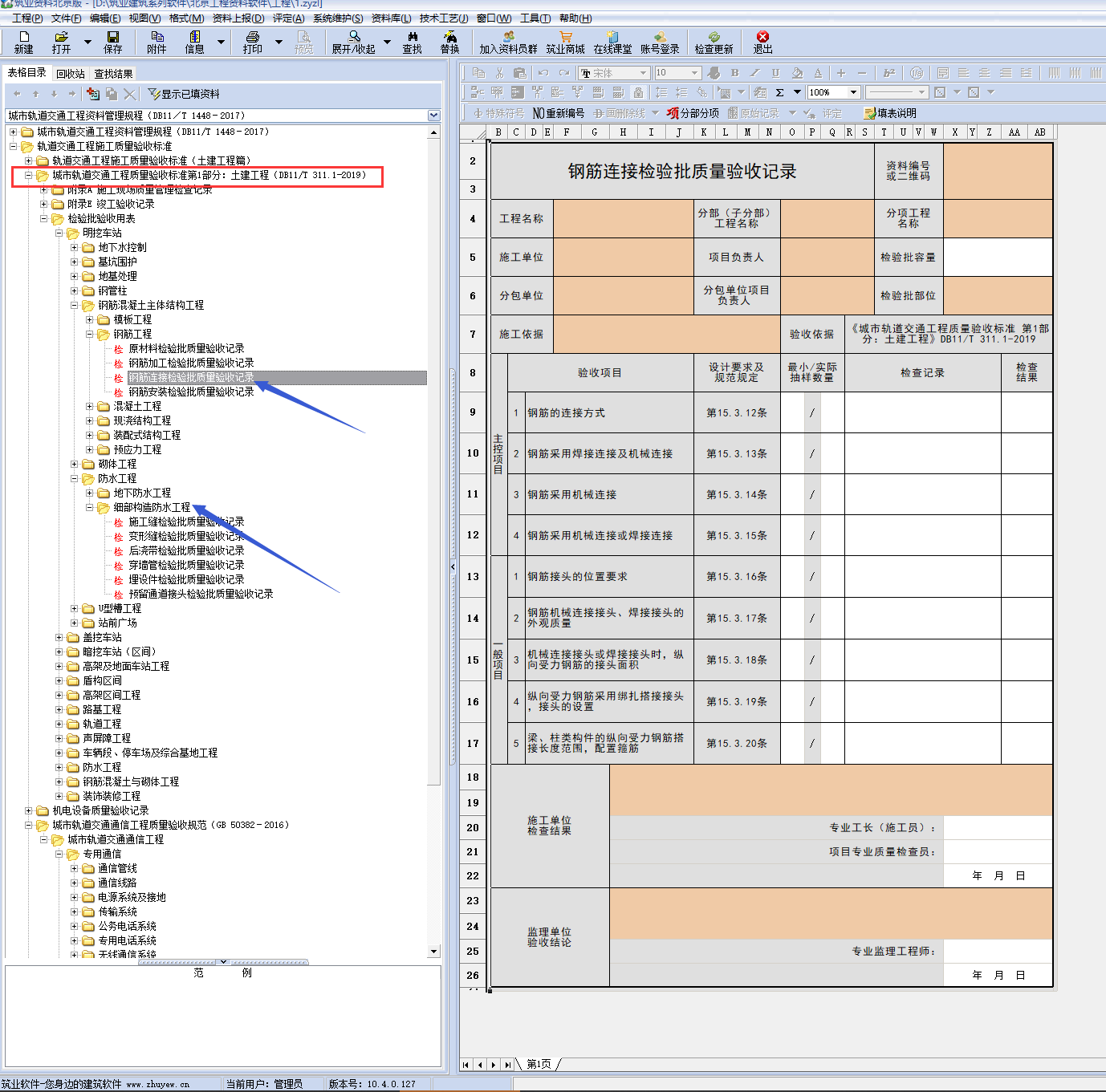1106x1092 pixels.
Task: Click the 特殊符号 button
Action: point(498,113)
